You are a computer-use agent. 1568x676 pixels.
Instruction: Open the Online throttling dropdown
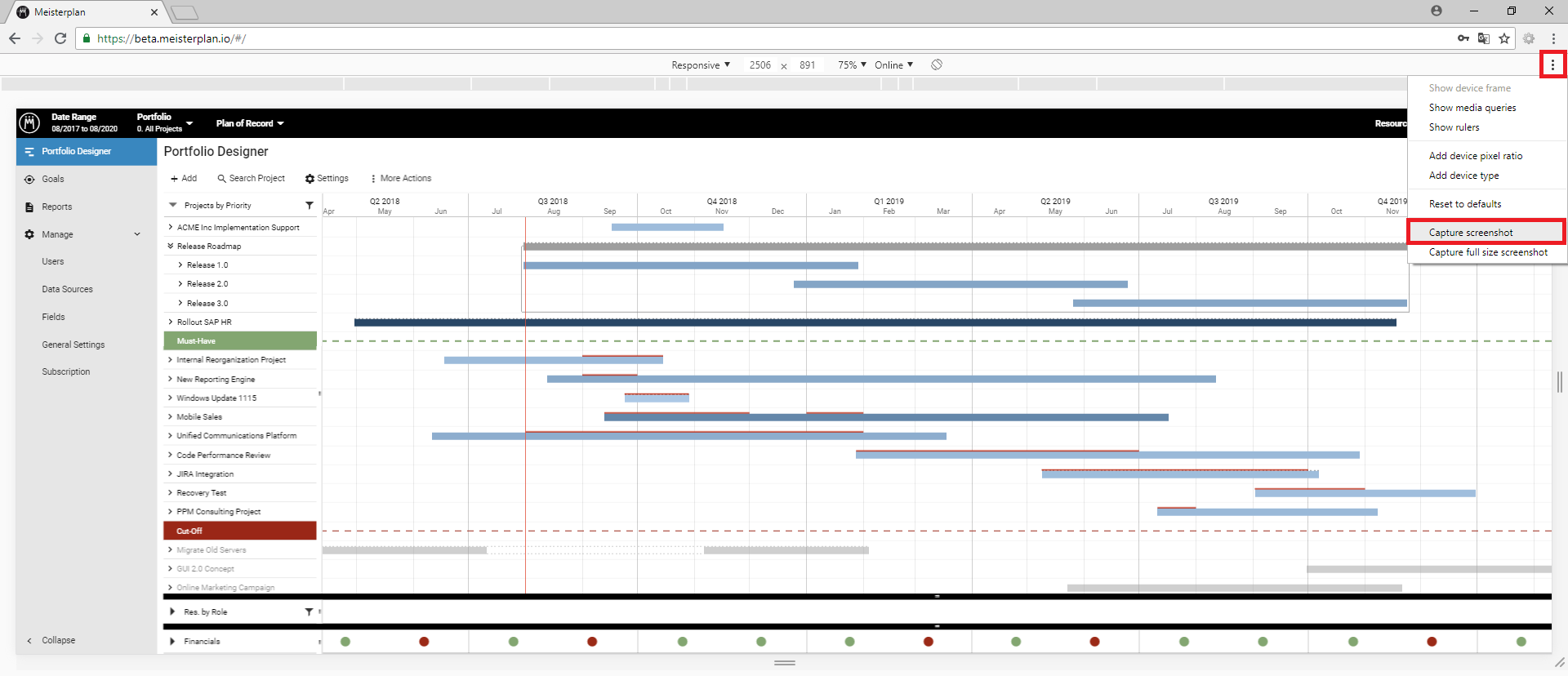click(893, 64)
